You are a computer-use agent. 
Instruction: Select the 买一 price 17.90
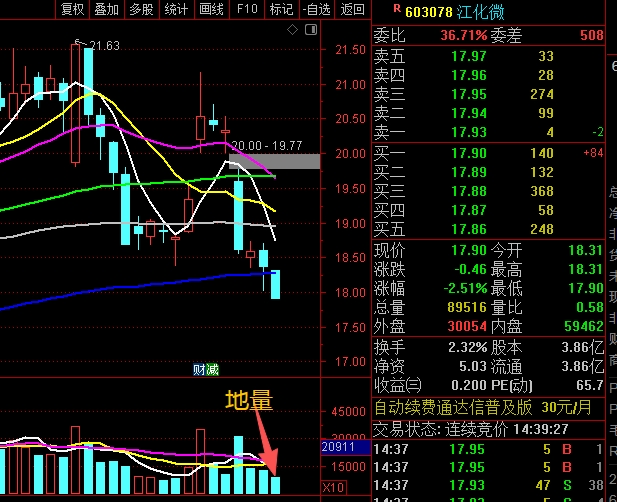[469, 153]
